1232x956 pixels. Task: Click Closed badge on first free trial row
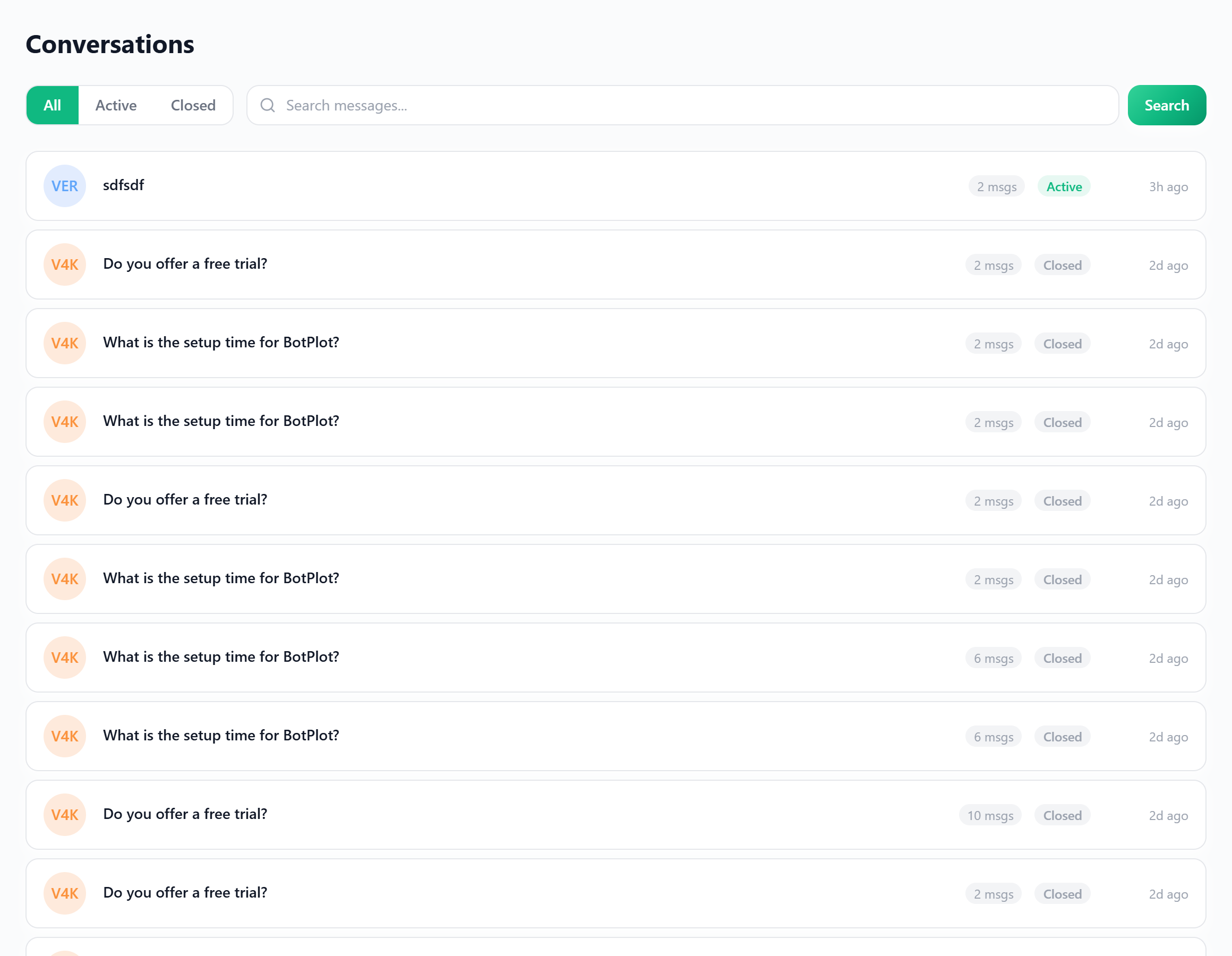coord(1062,264)
